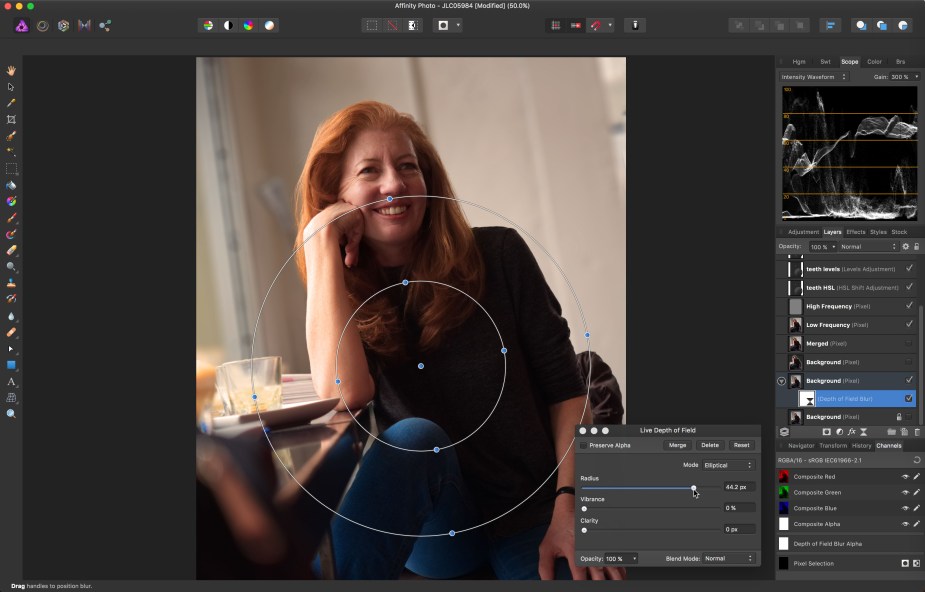Select the Move tool arrow
Image resolution: width=925 pixels, height=592 pixels.
point(11,87)
